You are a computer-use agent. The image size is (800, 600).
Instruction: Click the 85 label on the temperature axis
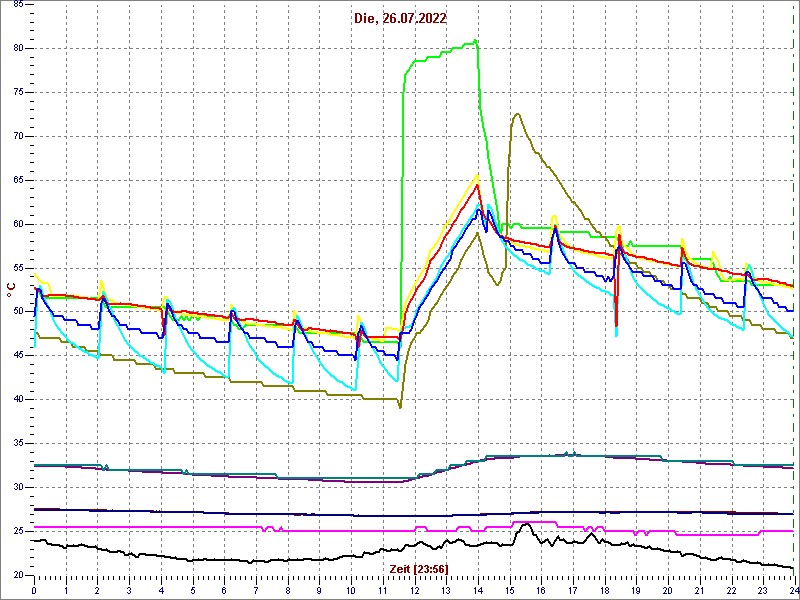[18, 5]
